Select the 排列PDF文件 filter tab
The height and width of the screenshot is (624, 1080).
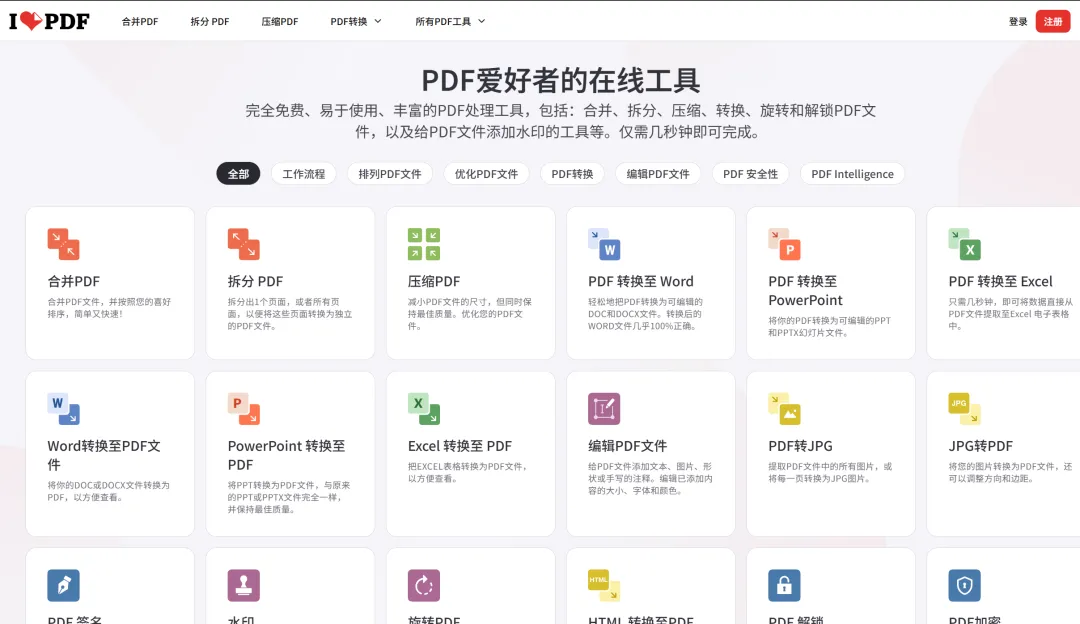pos(390,174)
